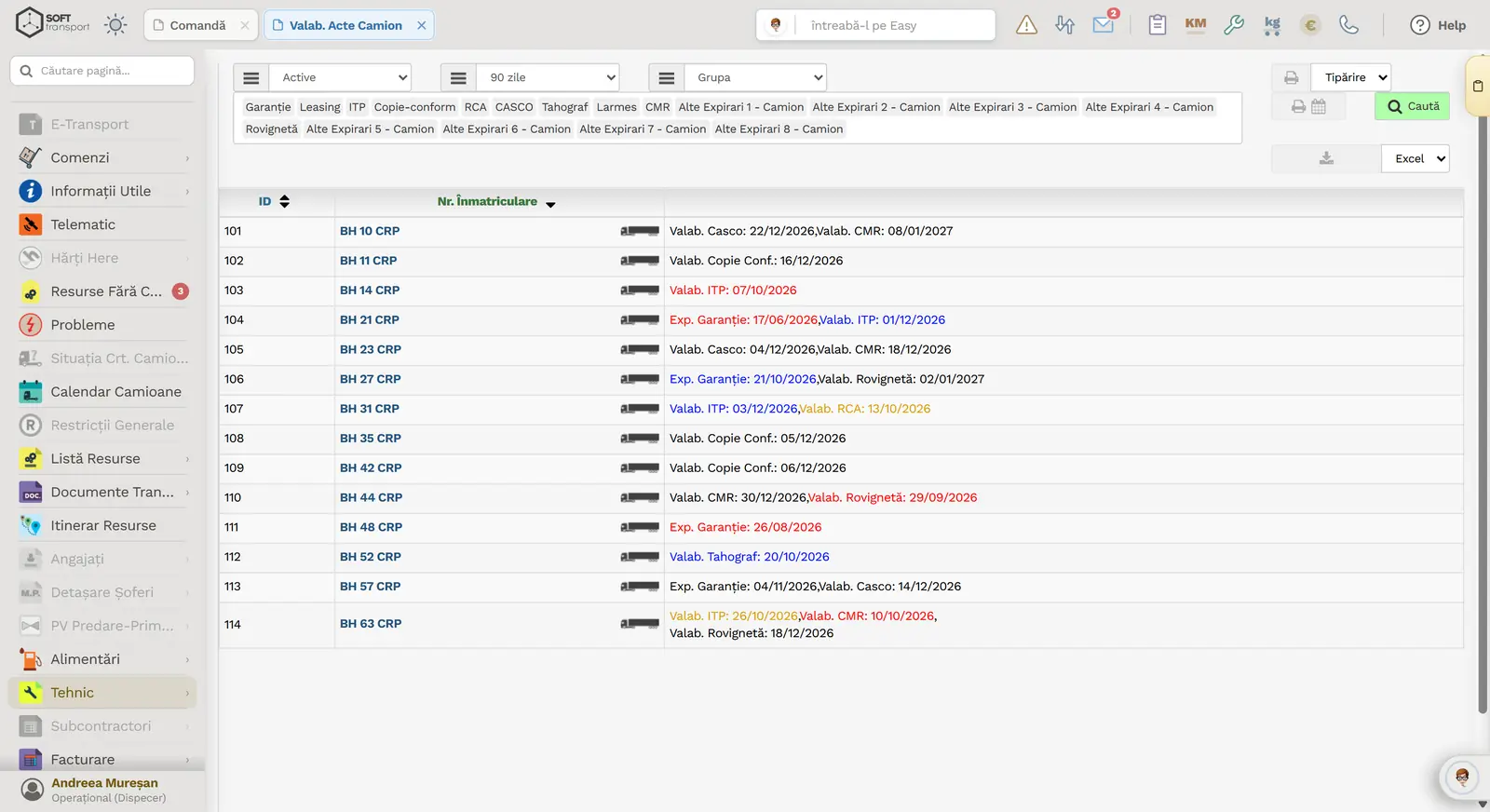1490x812 pixels.
Task: Expand the Comenzi sidebar menu
Action: point(104,157)
